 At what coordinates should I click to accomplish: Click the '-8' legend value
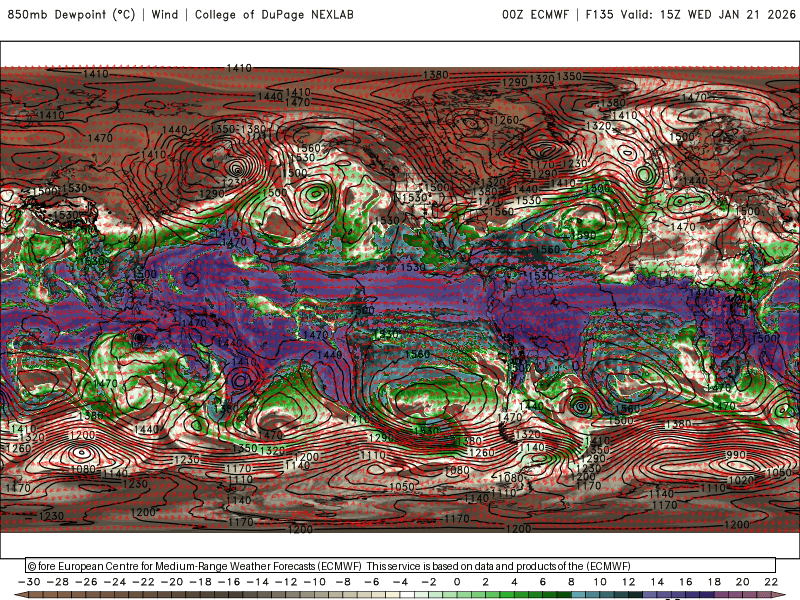343,582
